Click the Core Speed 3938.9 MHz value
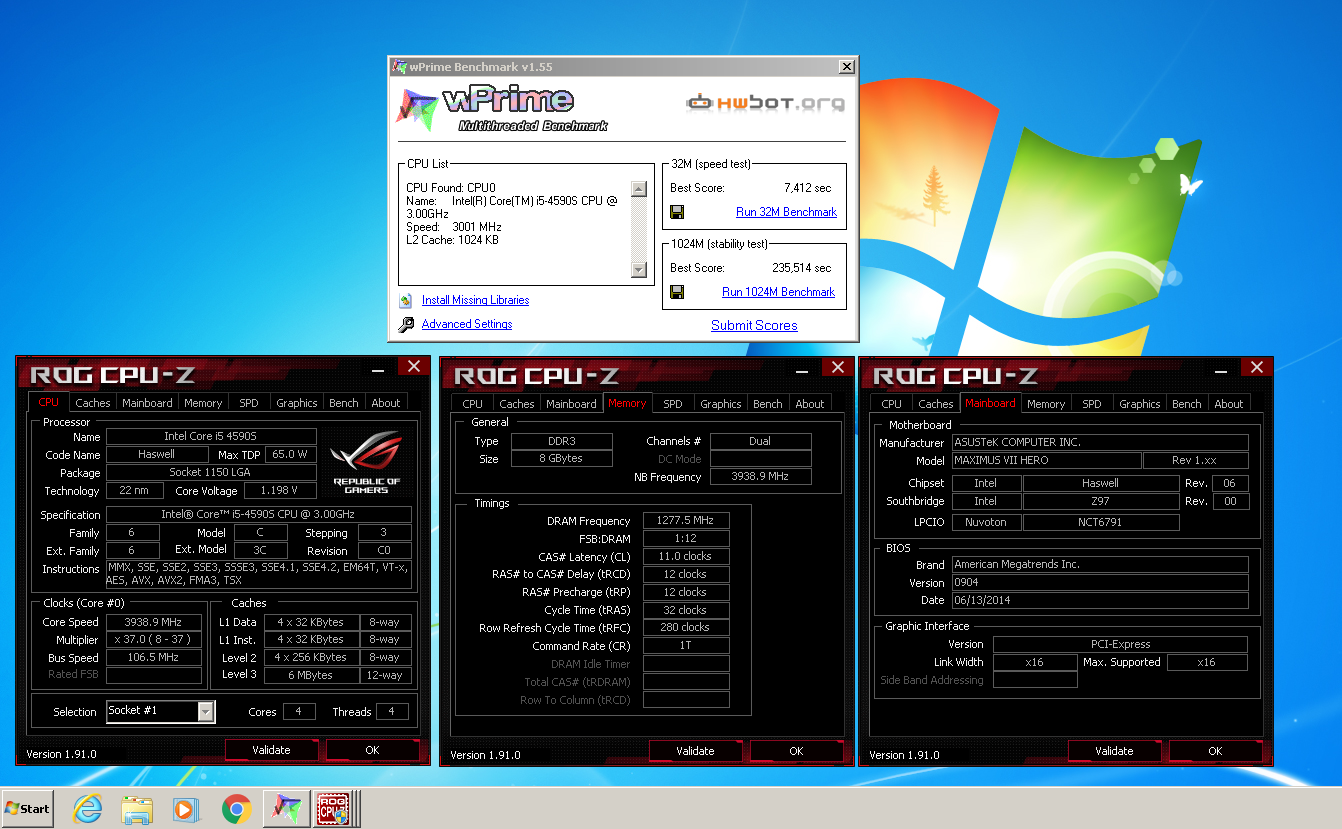 pyautogui.click(x=154, y=622)
